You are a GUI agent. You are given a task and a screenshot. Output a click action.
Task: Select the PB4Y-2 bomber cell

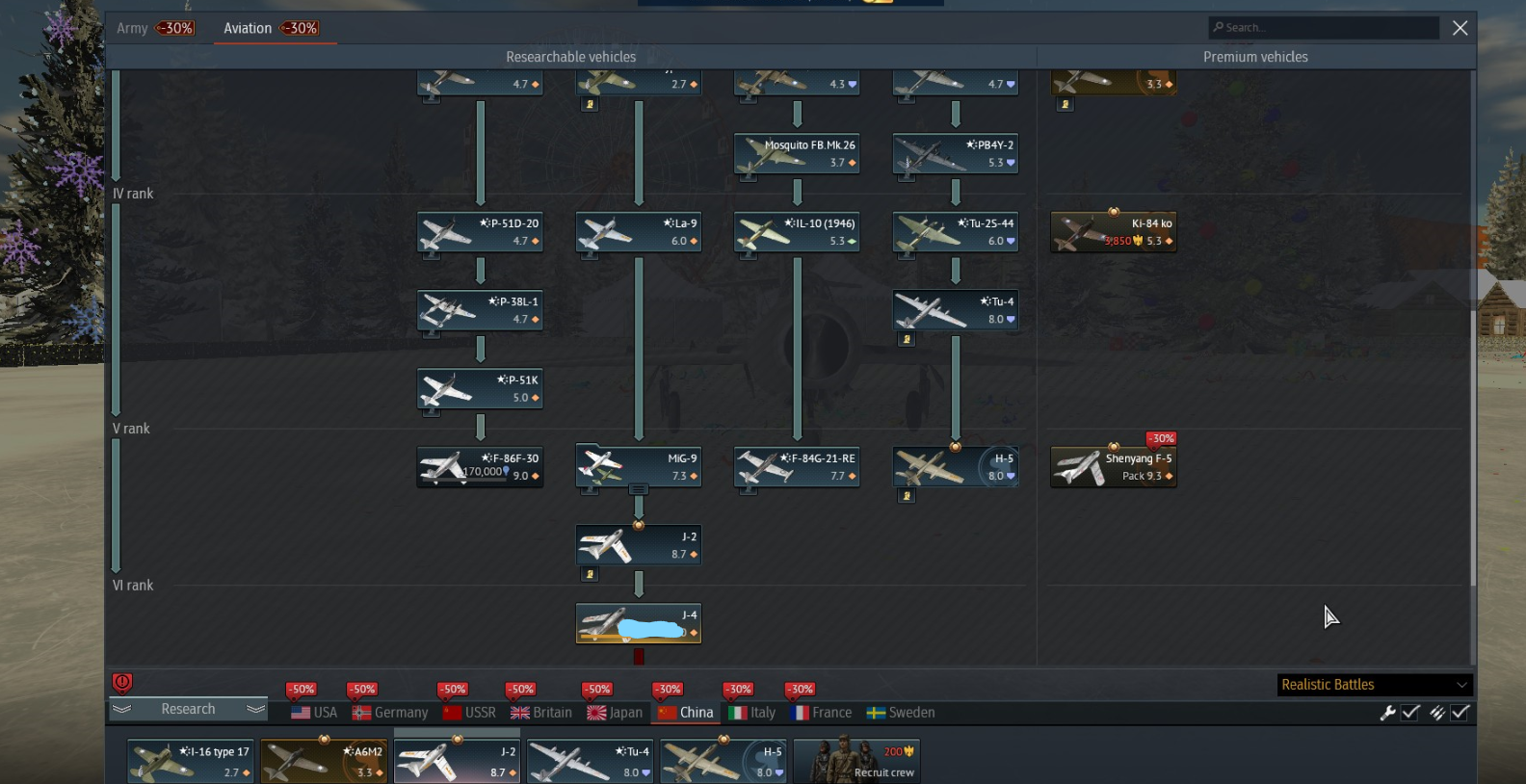tap(956, 154)
